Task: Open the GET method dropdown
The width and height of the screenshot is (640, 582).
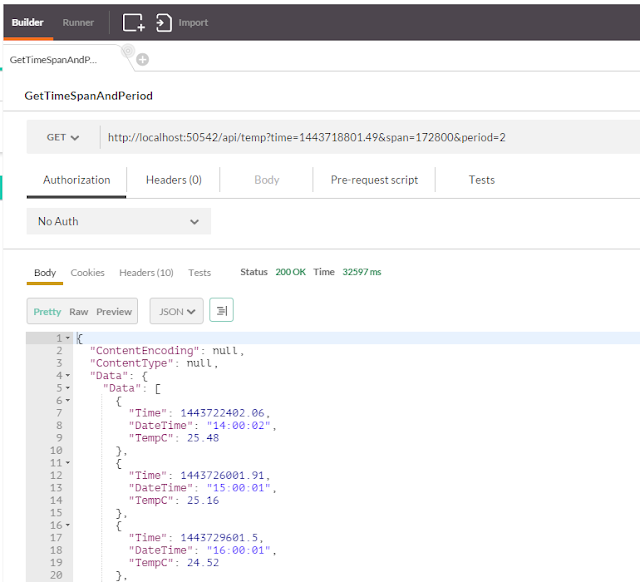Action: pos(63,138)
